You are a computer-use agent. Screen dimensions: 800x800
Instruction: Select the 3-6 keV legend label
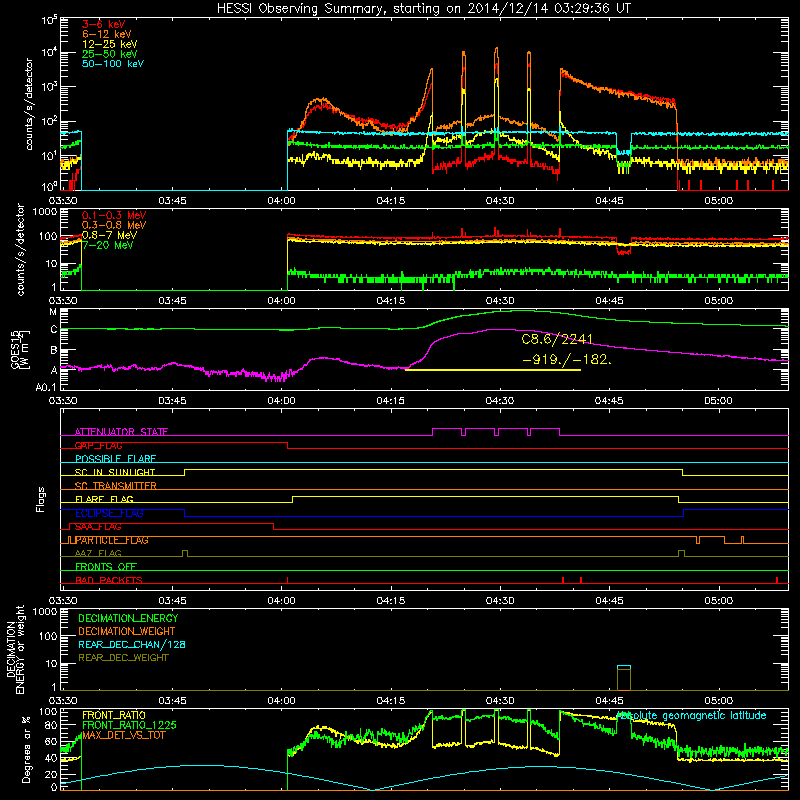click(103, 24)
